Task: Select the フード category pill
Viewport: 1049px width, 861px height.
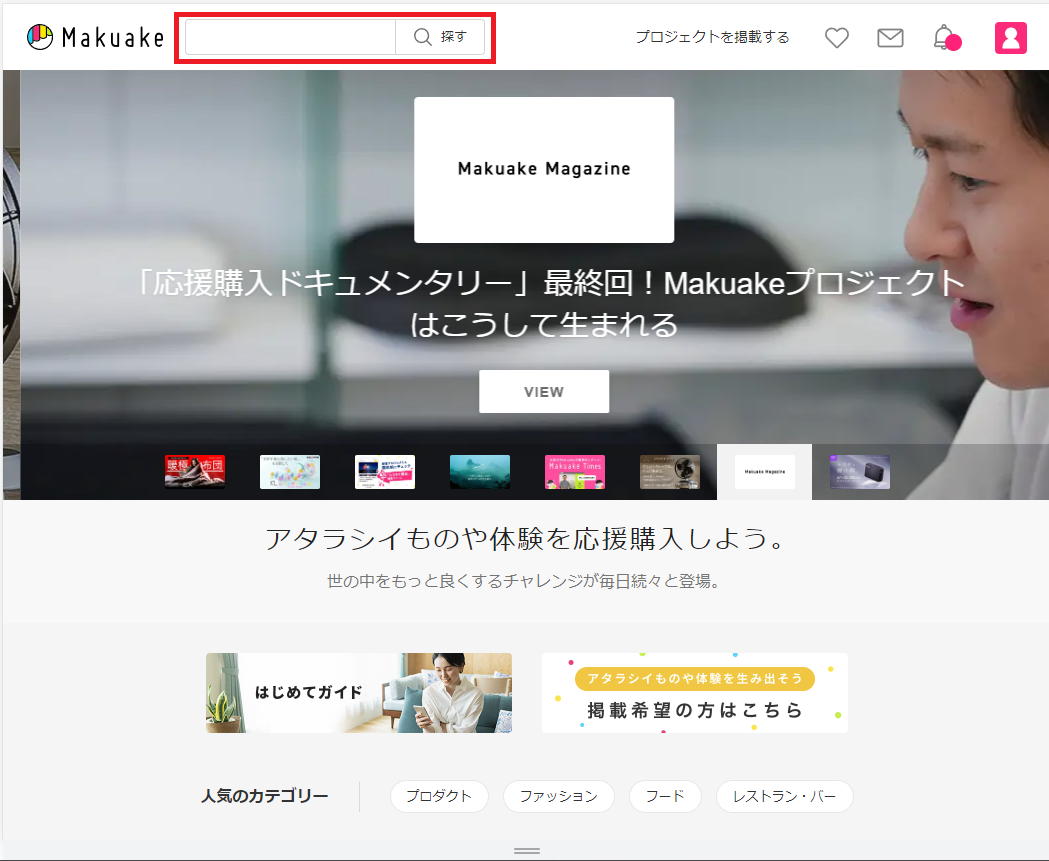Action: pos(665,796)
